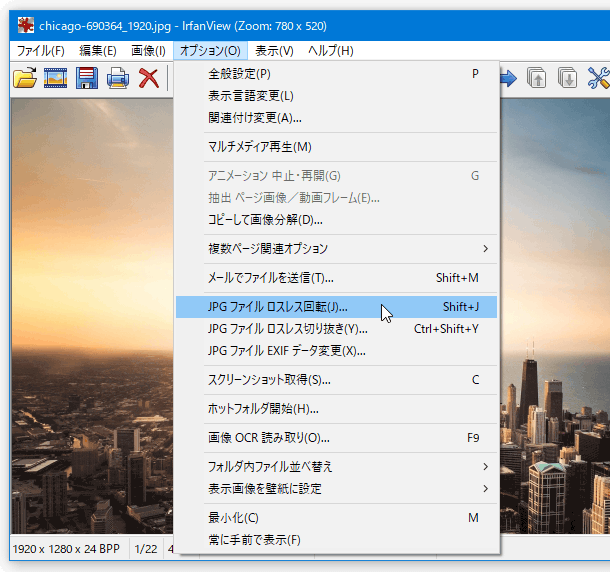Screen dimensions: 610x572
Task: Click the blue next image arrow
Action: coord(508,78)
